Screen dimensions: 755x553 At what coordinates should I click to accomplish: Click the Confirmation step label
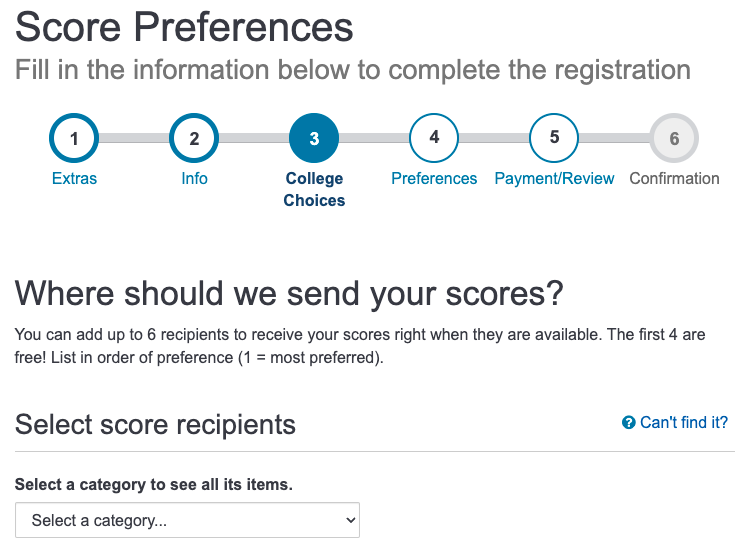click(674, 179)
